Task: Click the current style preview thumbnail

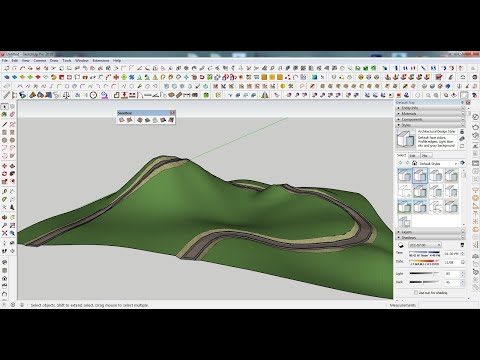Action: pyautogui.click(x=406, y=139)
